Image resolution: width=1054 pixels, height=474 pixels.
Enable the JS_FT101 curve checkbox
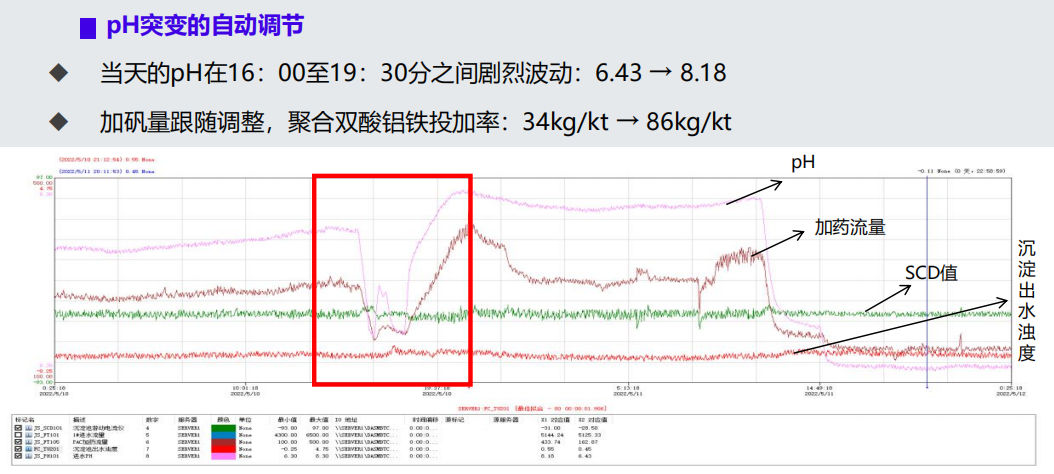point(19,435)
